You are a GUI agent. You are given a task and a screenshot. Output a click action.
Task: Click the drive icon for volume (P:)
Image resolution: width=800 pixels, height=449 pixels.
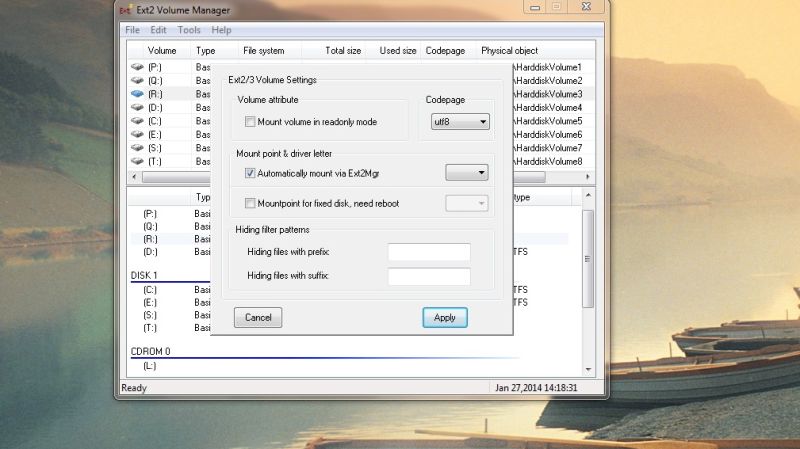coord(137,67)
